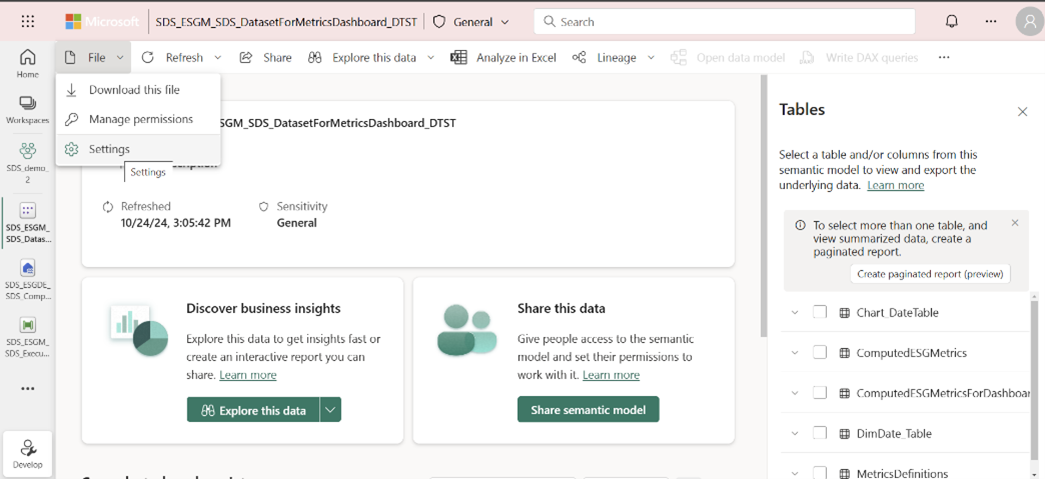Screen dimensions: 1045x479
Task: Click Explore this data toolbar item
Action: tap(362, 57)
